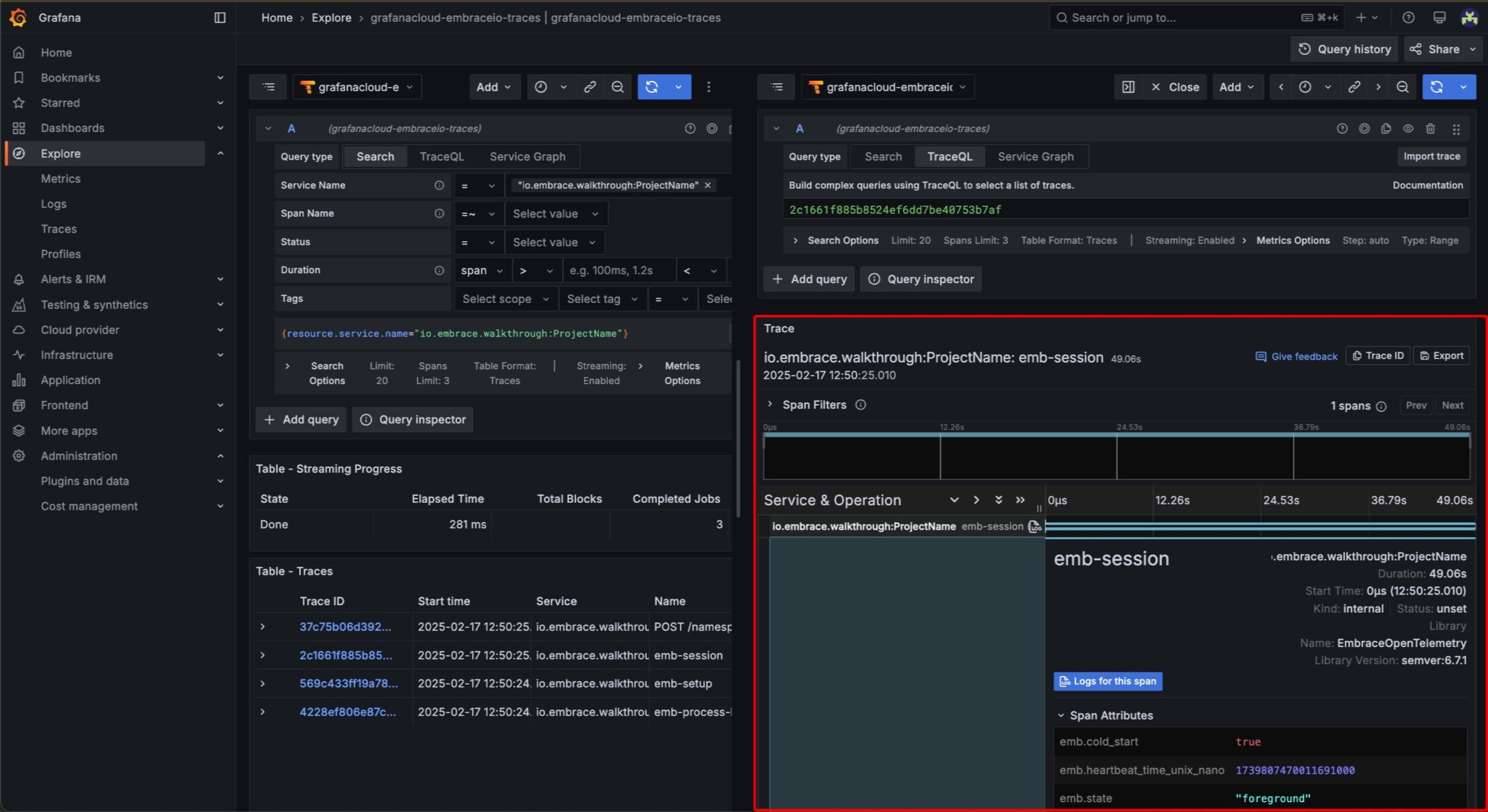1488x812 pixels.
Task: Open Duration span scope dropdown
Action: click(x=482, y=270)
